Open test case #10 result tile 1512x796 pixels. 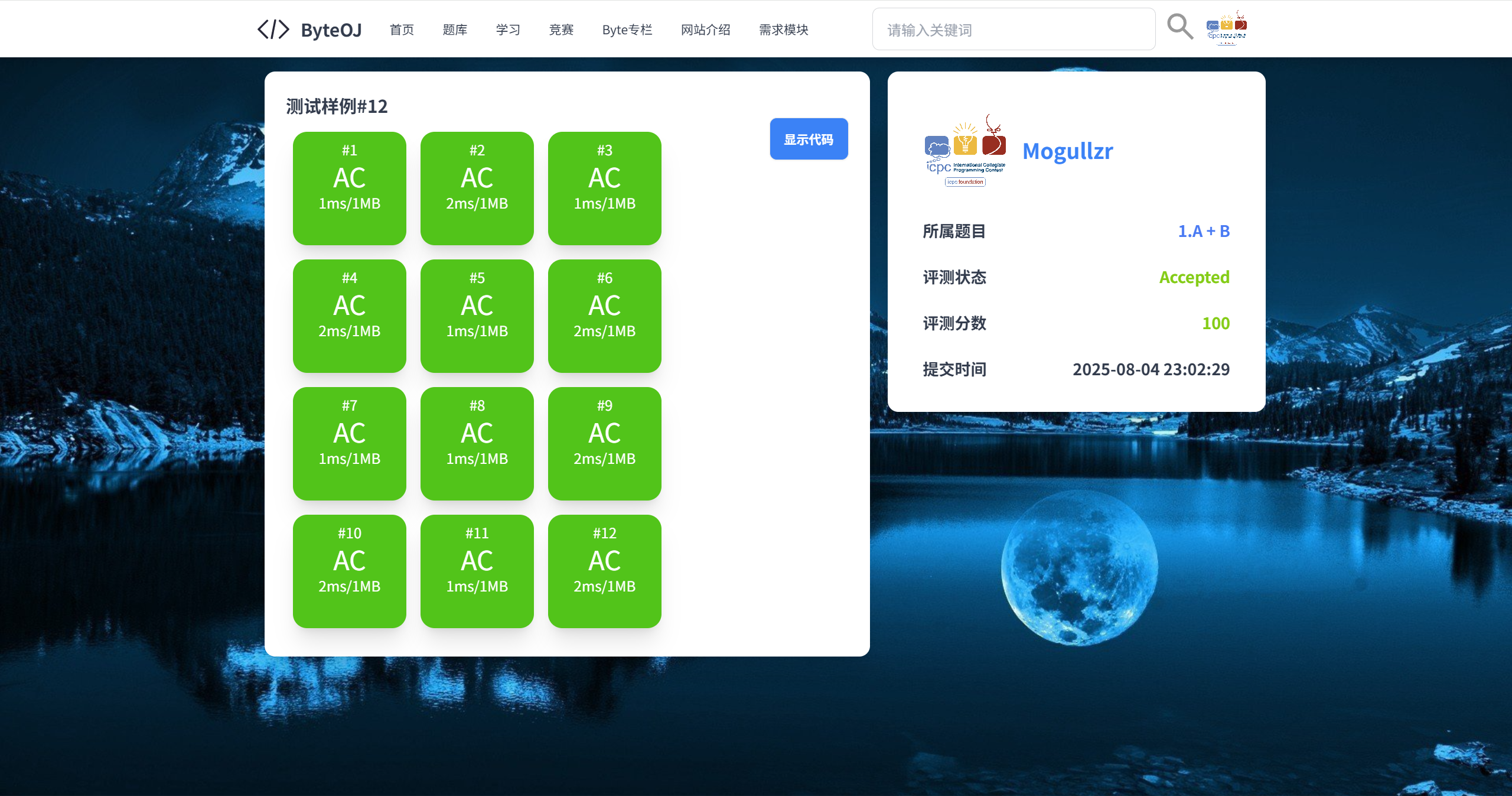(x=349, y=571)
